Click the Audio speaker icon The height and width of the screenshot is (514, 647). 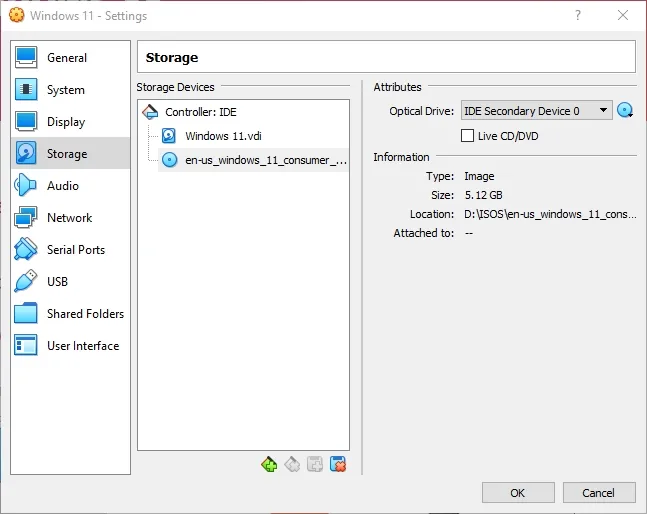point(25,185)
